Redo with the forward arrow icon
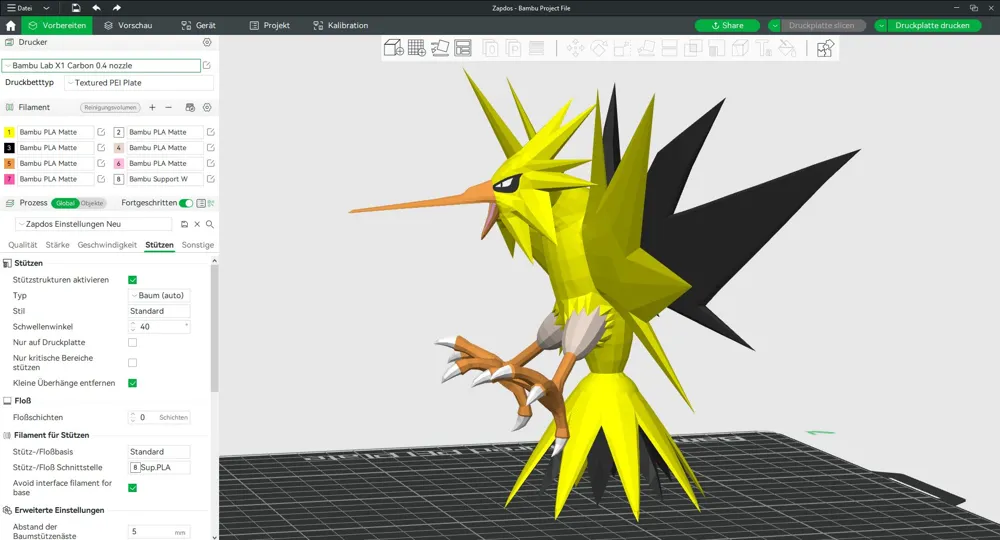This screenshot has height=540, width=1000. pos(117,8)
